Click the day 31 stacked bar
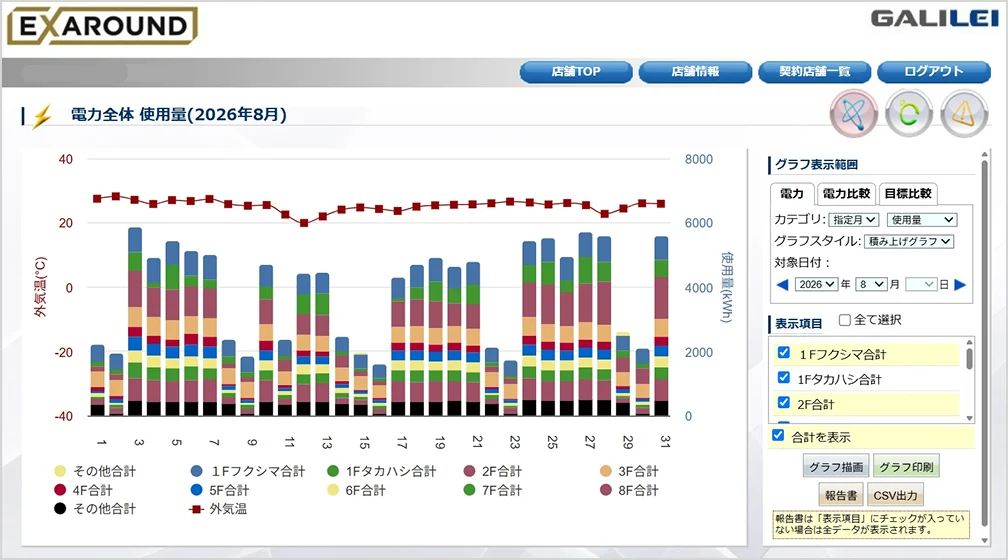This screenshot has width=1008, height=560. [662, 326]
